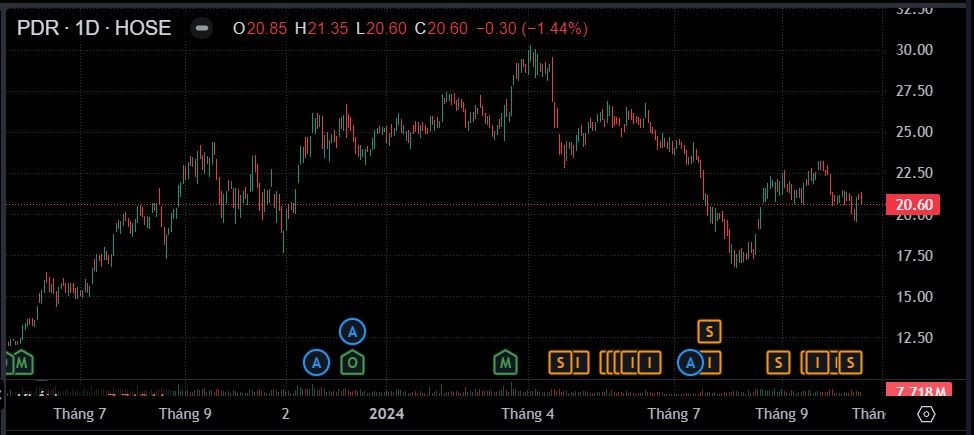Select the blue A marker left of the green O
The height and width of the screenshot is (435, 974).
click(x=316, y=362)
